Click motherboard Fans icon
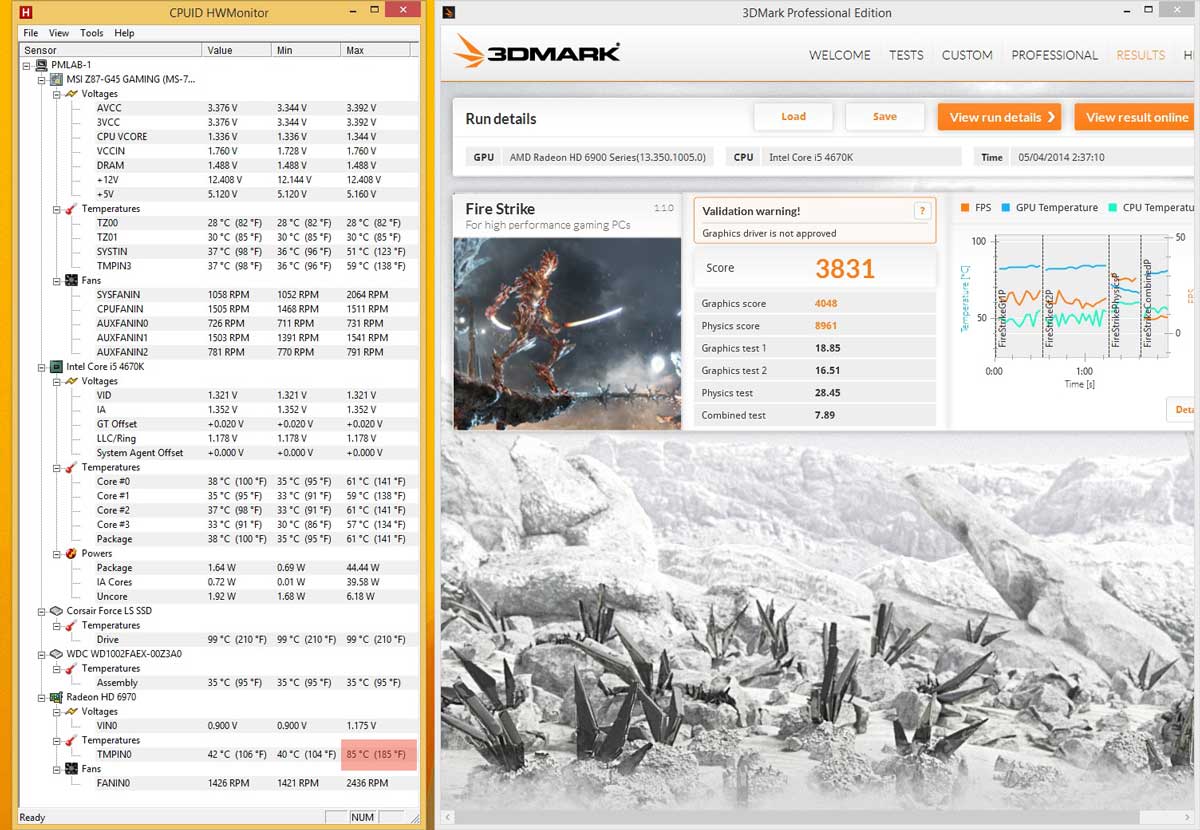Image resolution: width=1200 pixels, height=830 pixels. click(x=71, y=281)
